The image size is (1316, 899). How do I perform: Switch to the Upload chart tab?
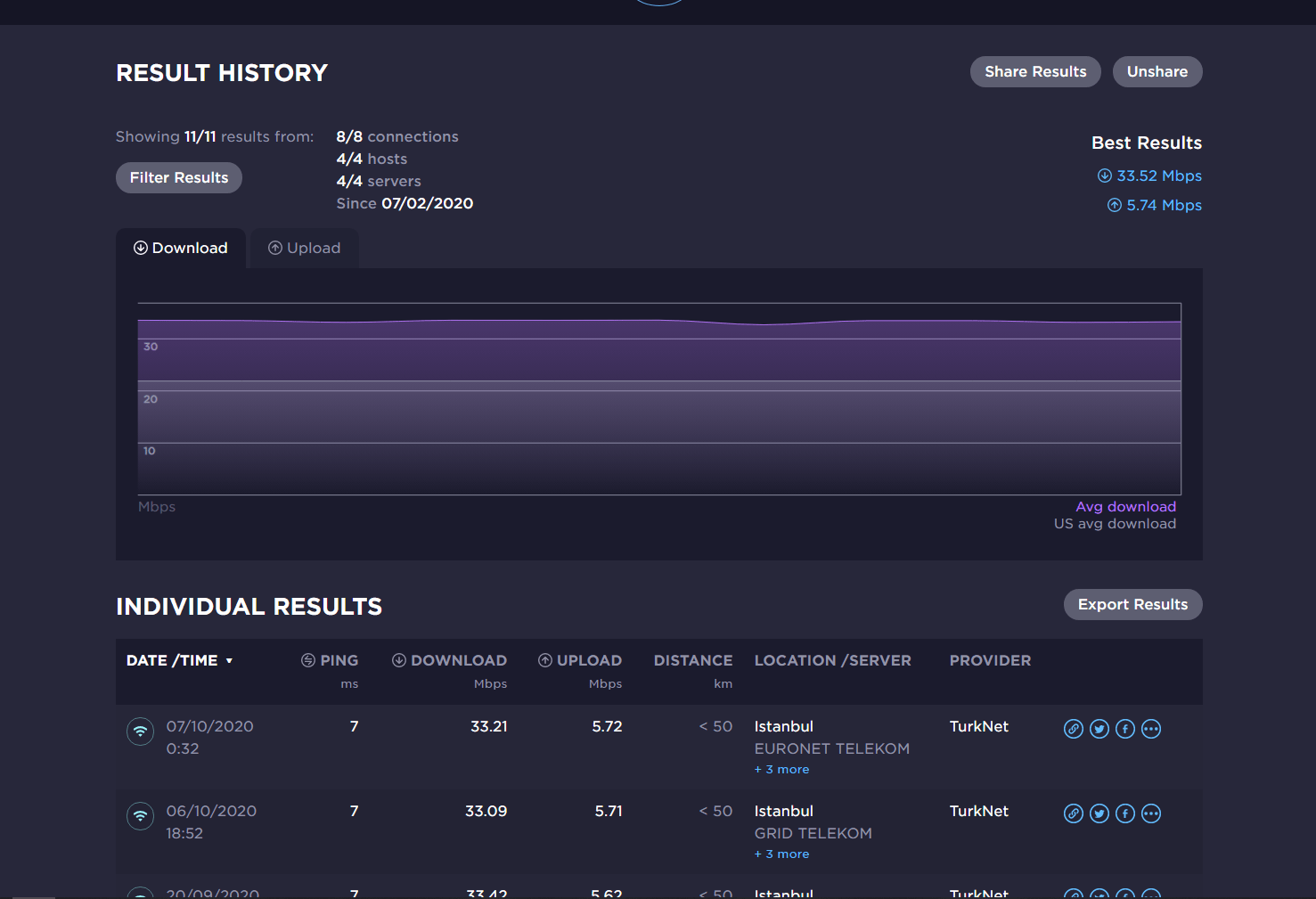pyautogui.click(x=305, y=248)
